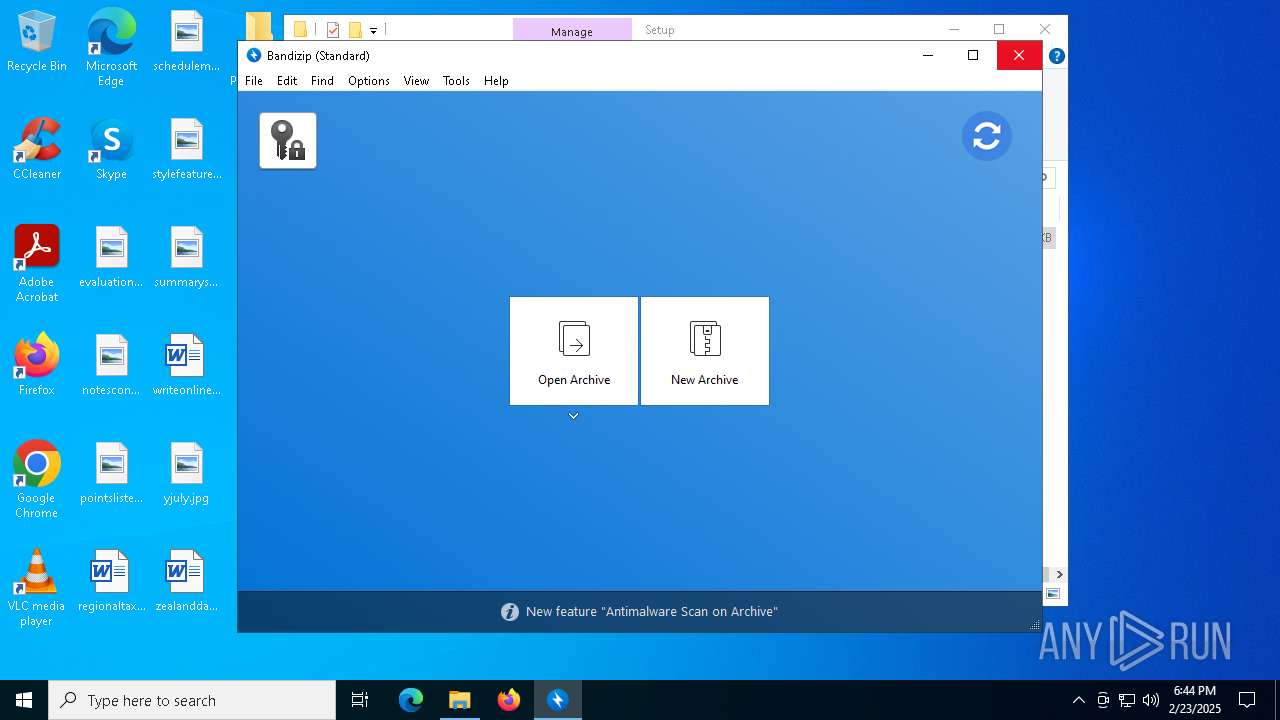Click the Bandizip logo in title bar
The image size is (1280, 720).
[x=254, y=56]
